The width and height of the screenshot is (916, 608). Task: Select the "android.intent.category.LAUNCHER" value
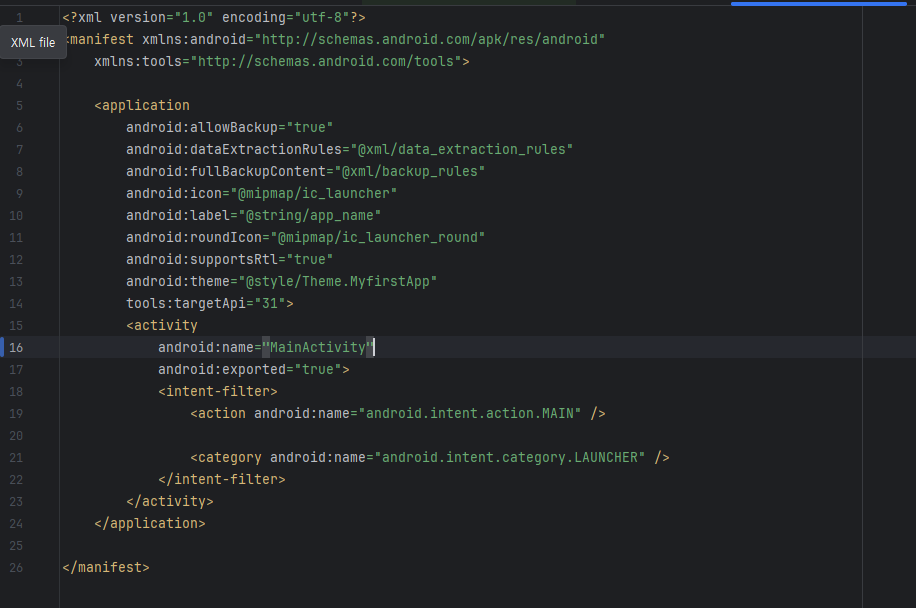(509, 457)
